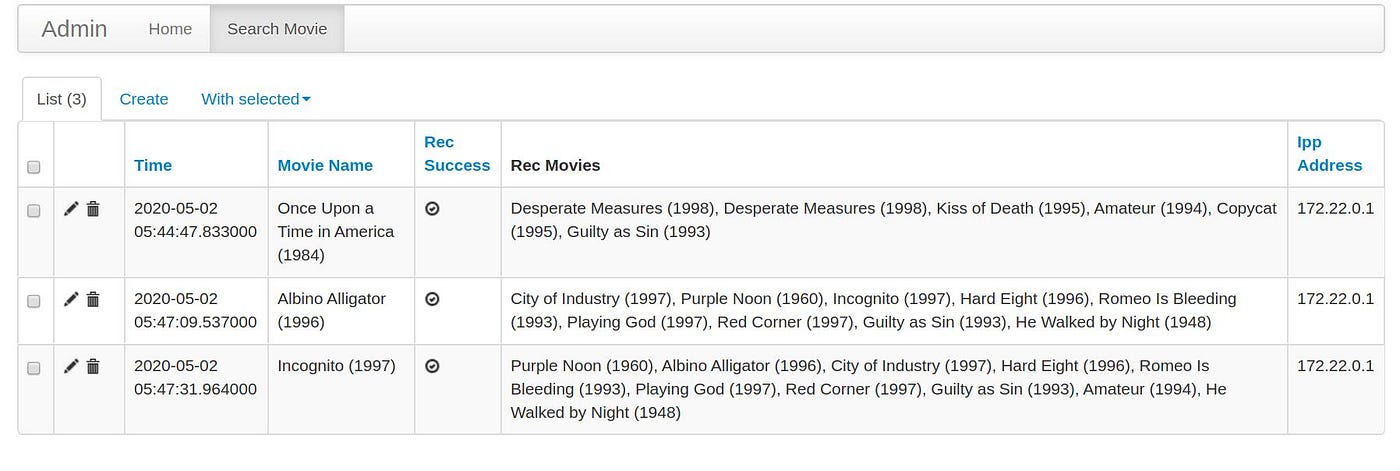
Task: Delete the Incognito (1997) record
Action: (x=93, y=367)
